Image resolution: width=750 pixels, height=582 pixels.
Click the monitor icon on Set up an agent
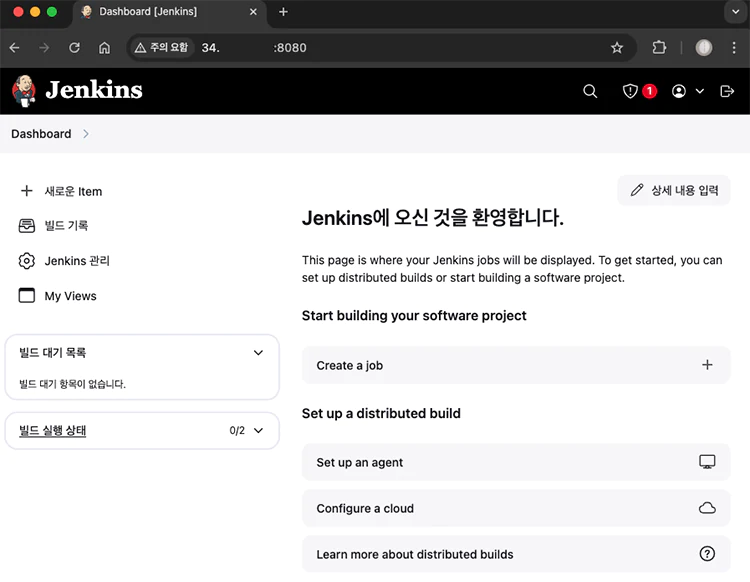tap(707, 461)
